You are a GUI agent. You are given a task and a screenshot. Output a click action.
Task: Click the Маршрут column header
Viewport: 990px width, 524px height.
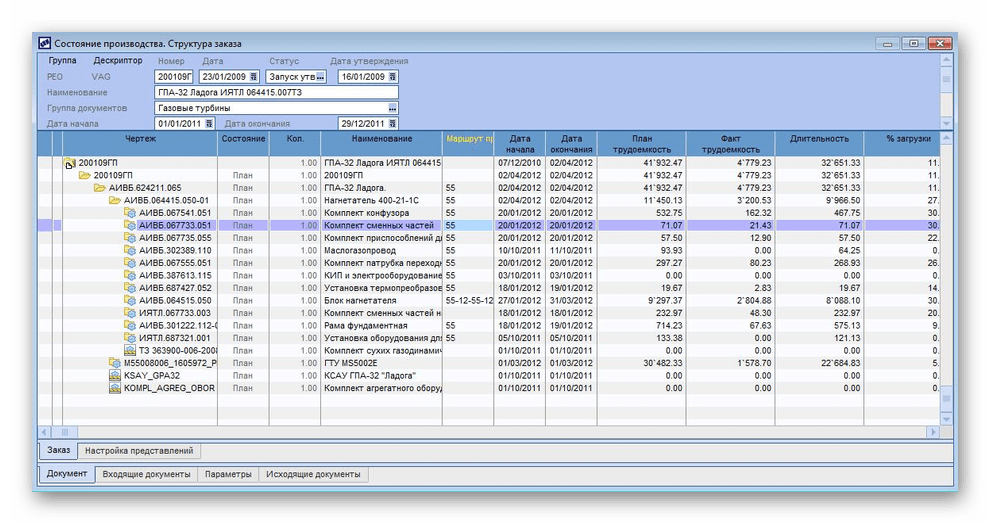click(x=468, y=144)
